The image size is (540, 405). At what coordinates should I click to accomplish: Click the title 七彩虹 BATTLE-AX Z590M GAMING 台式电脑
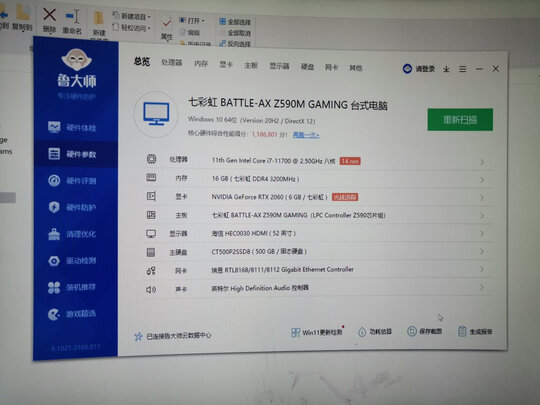(x=288, y=104)
